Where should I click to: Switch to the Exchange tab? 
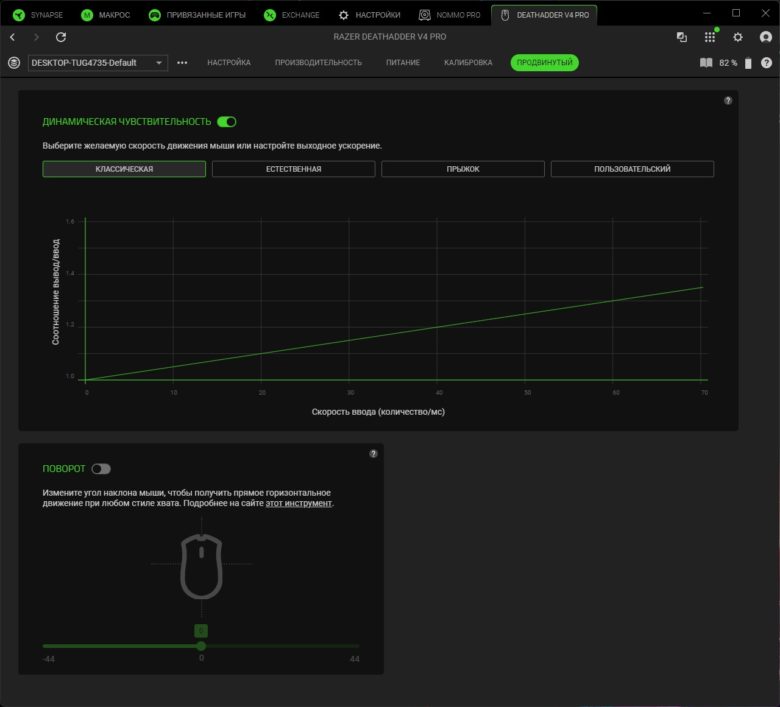point(292,15)
